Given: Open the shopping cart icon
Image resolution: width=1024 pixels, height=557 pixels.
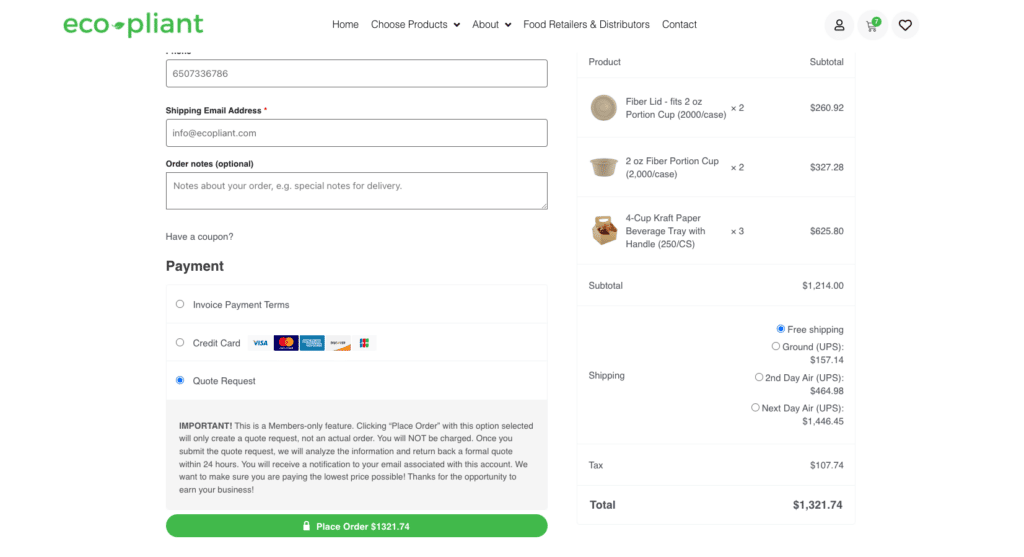Looking at the screenshot, I should (872, 25).
